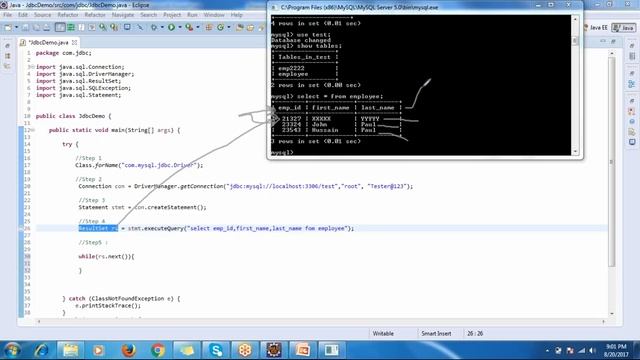Click the Smart Insert status entry
This screenshot has width=640, height=360.
(x=436, y=333)
